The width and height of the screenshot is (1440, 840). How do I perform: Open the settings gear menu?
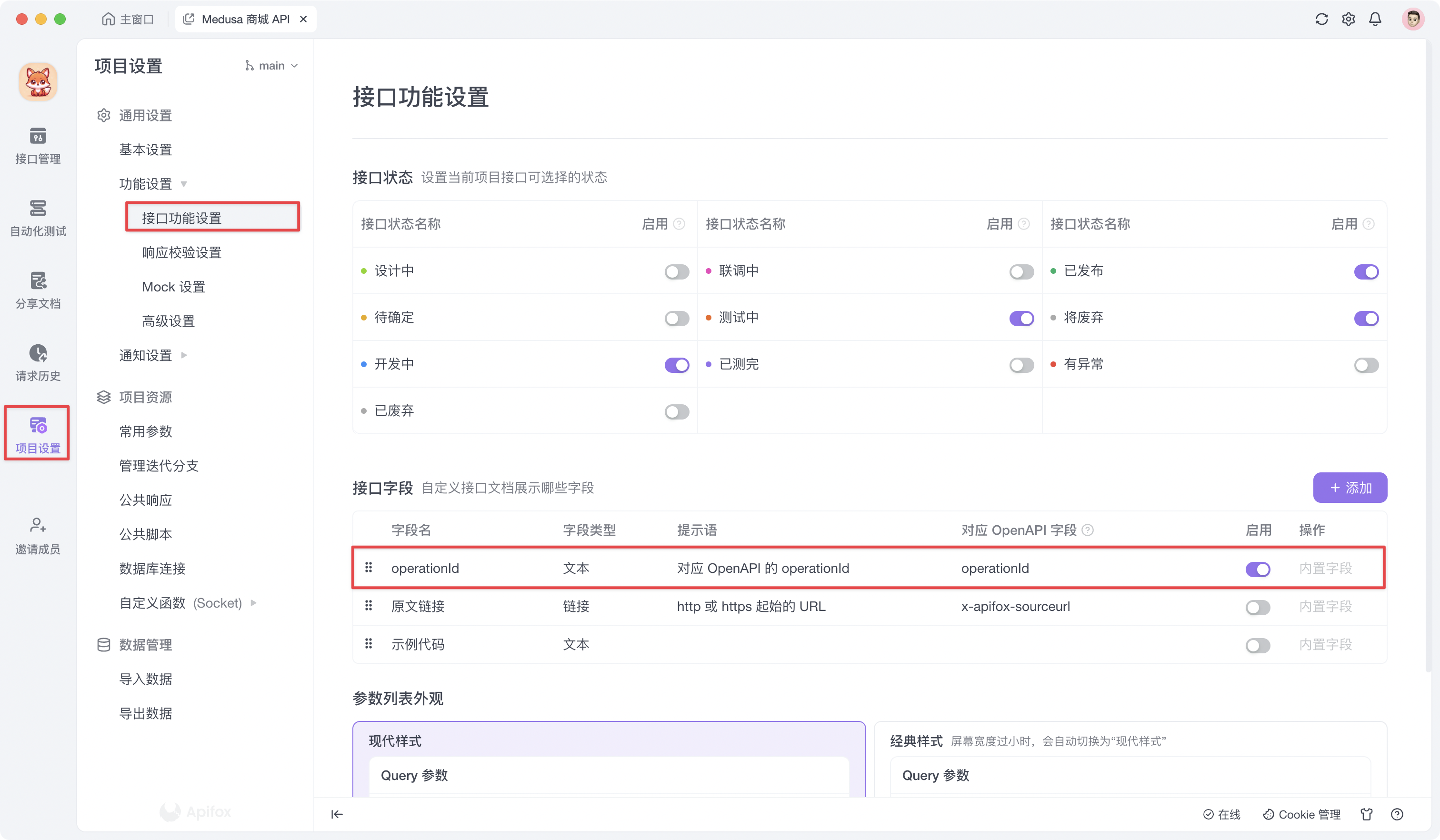tap(1348, 19)
